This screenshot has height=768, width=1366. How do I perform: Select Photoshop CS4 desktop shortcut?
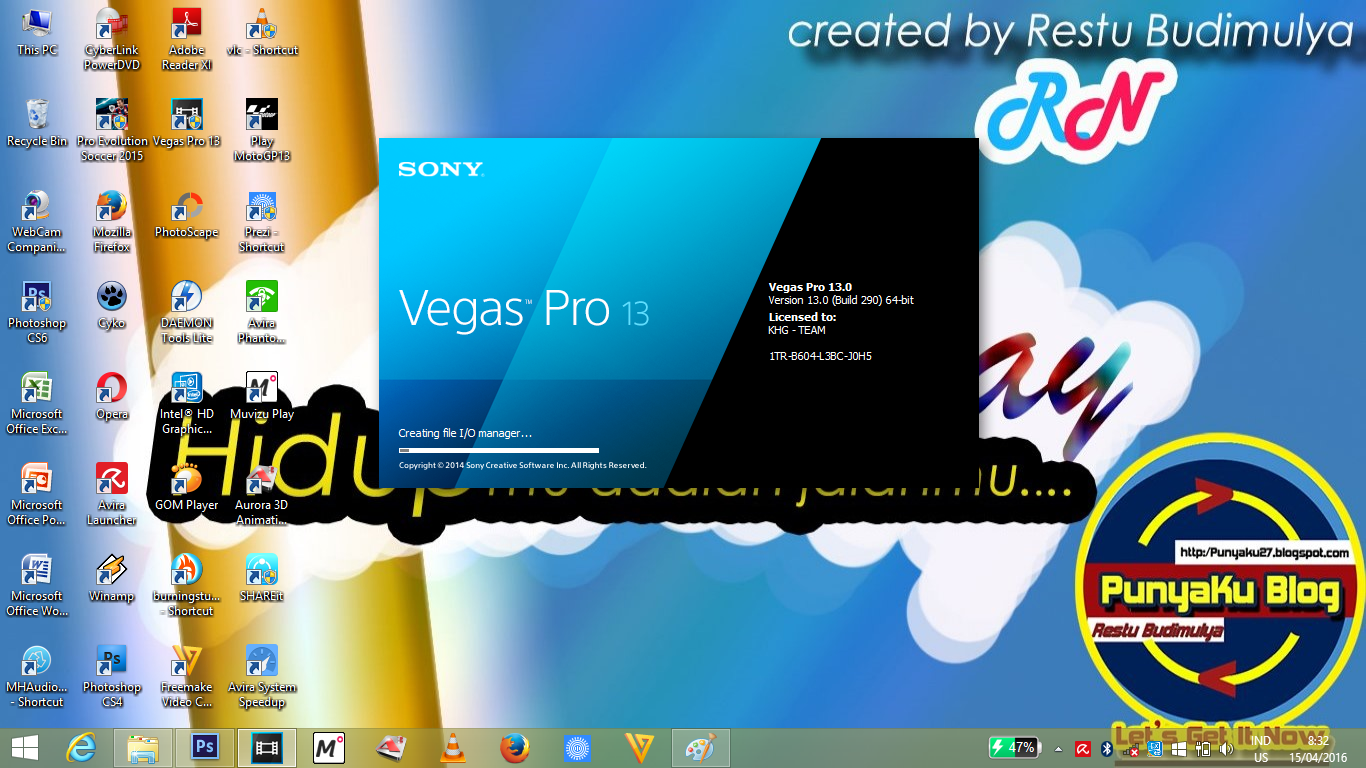pyautogui.click(x=112, y=677)
